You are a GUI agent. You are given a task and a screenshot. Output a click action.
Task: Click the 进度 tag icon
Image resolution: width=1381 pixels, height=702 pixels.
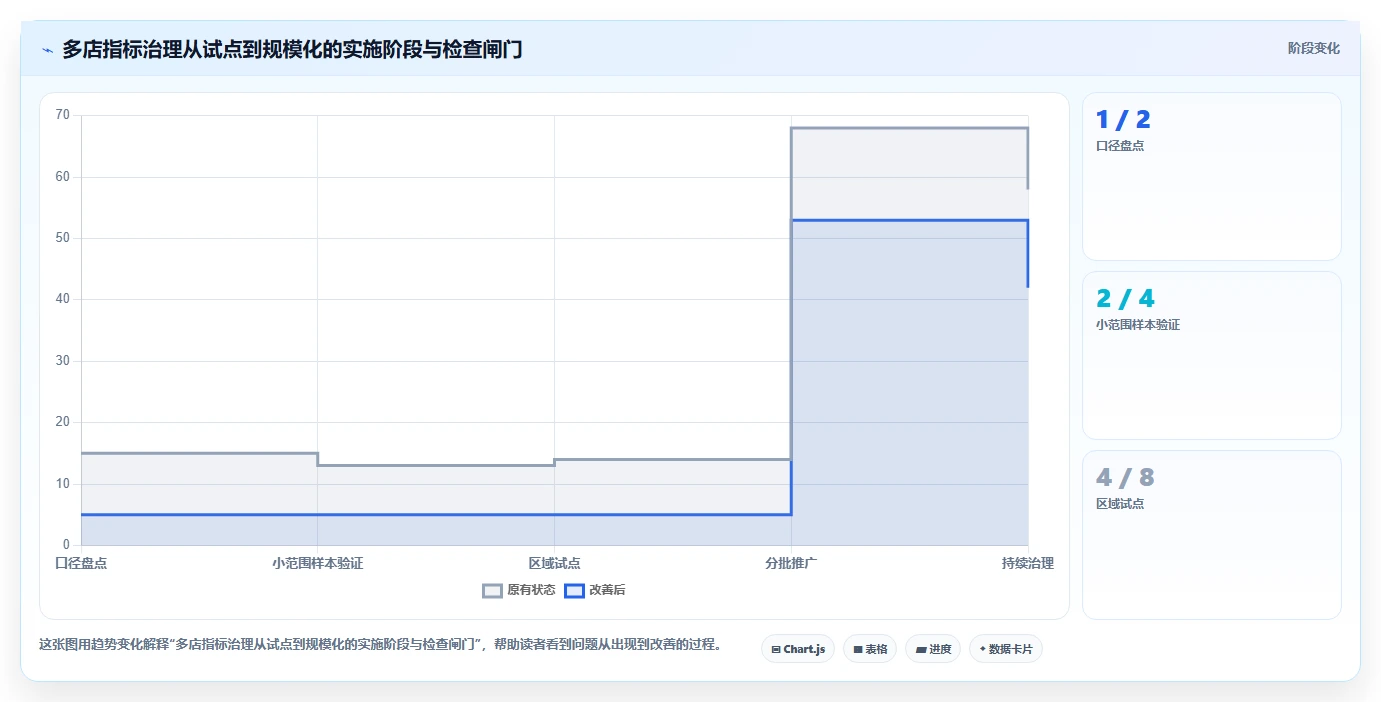920,649
